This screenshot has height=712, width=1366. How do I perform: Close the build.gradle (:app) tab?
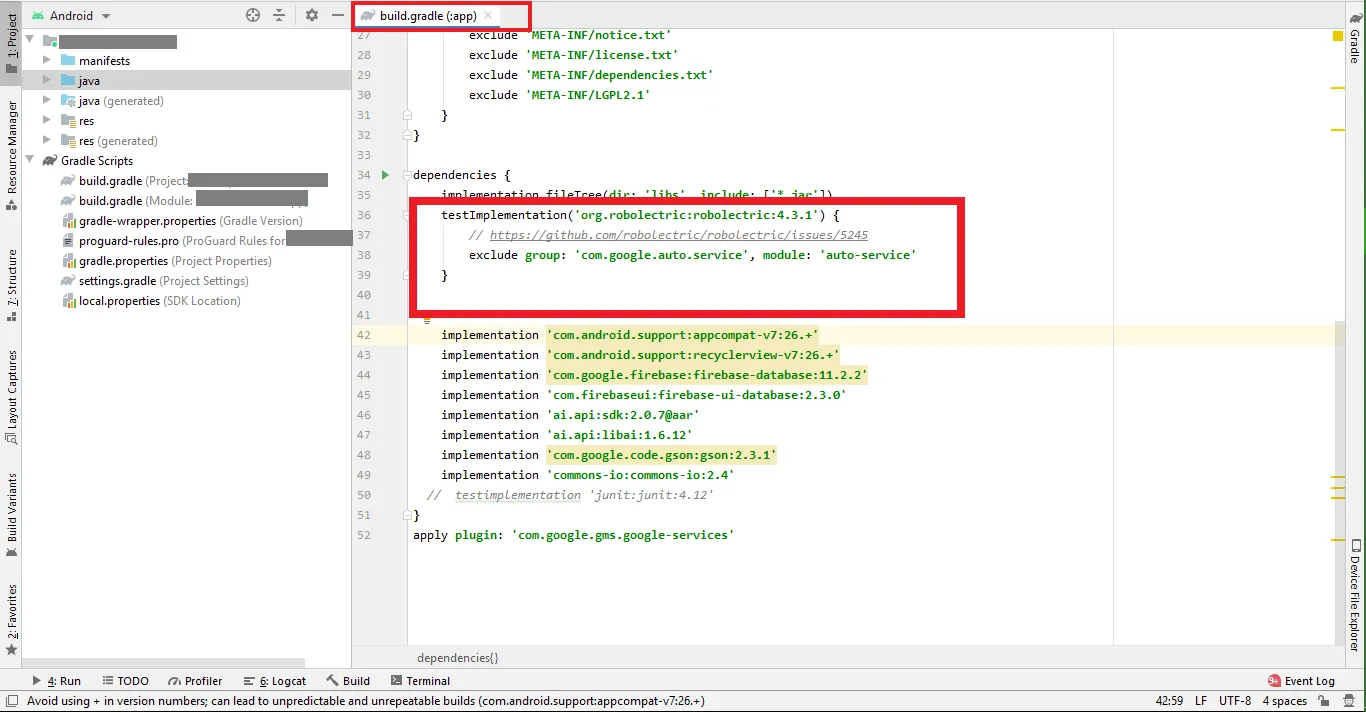(x=488, y=16)
